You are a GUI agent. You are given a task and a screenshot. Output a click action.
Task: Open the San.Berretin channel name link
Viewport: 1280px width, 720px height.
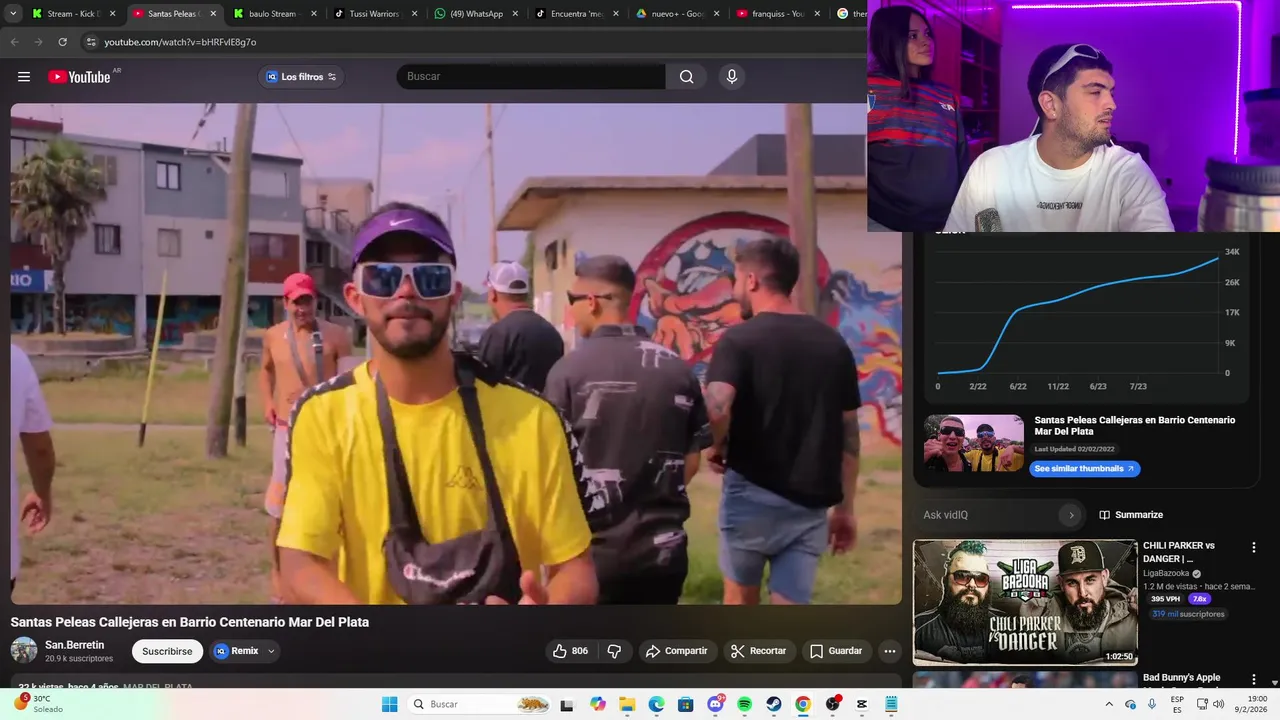coord(75,645)
